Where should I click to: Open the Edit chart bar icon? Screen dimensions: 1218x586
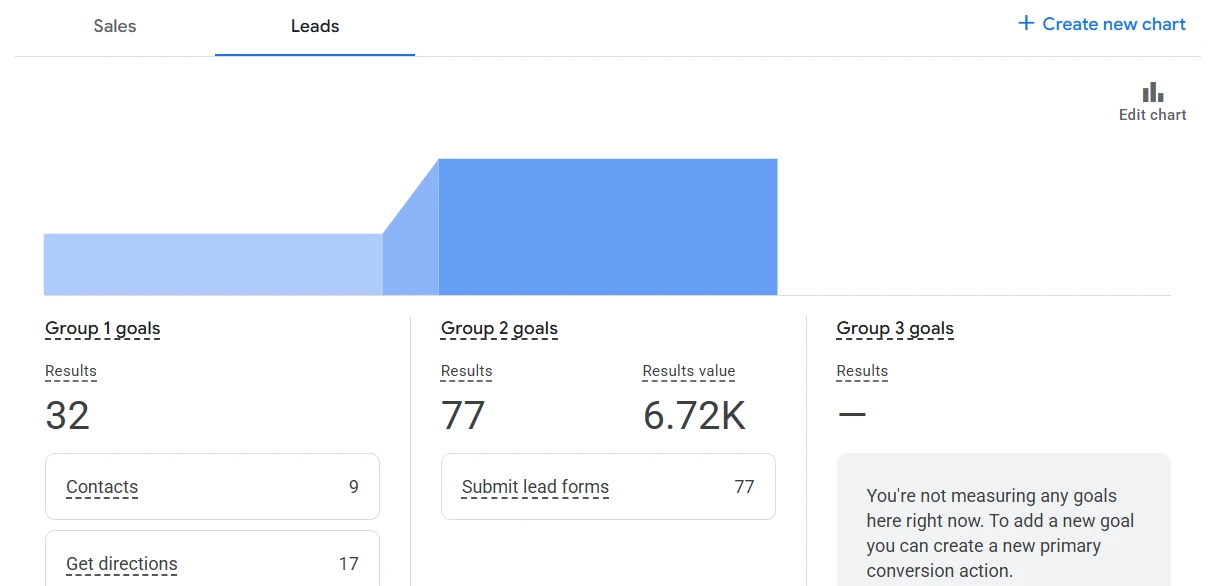[1153, 92]
